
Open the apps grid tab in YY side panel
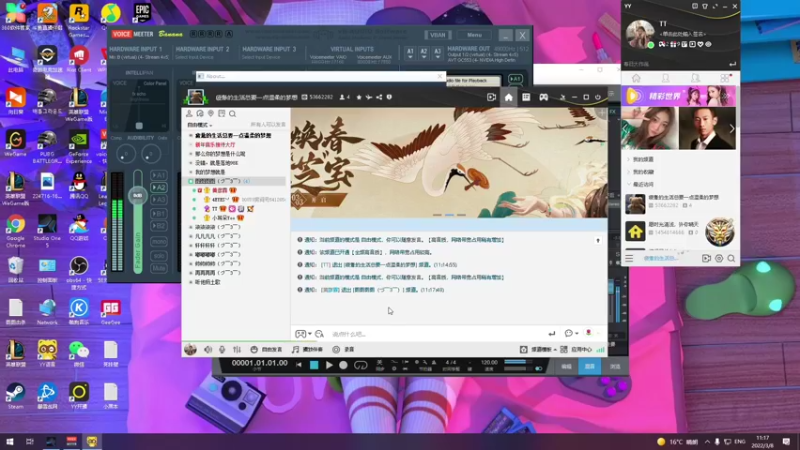pyautogui.click(x=725, y=79)
